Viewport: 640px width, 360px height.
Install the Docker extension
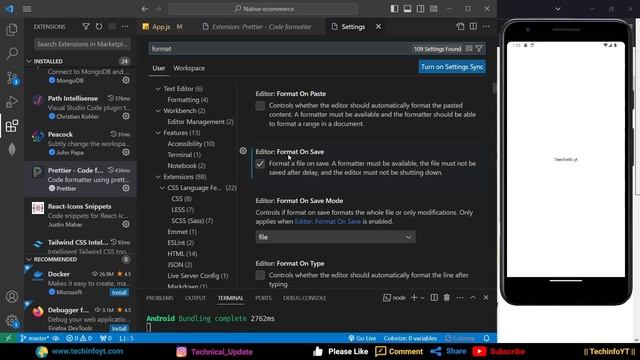[x=119, y=293]
